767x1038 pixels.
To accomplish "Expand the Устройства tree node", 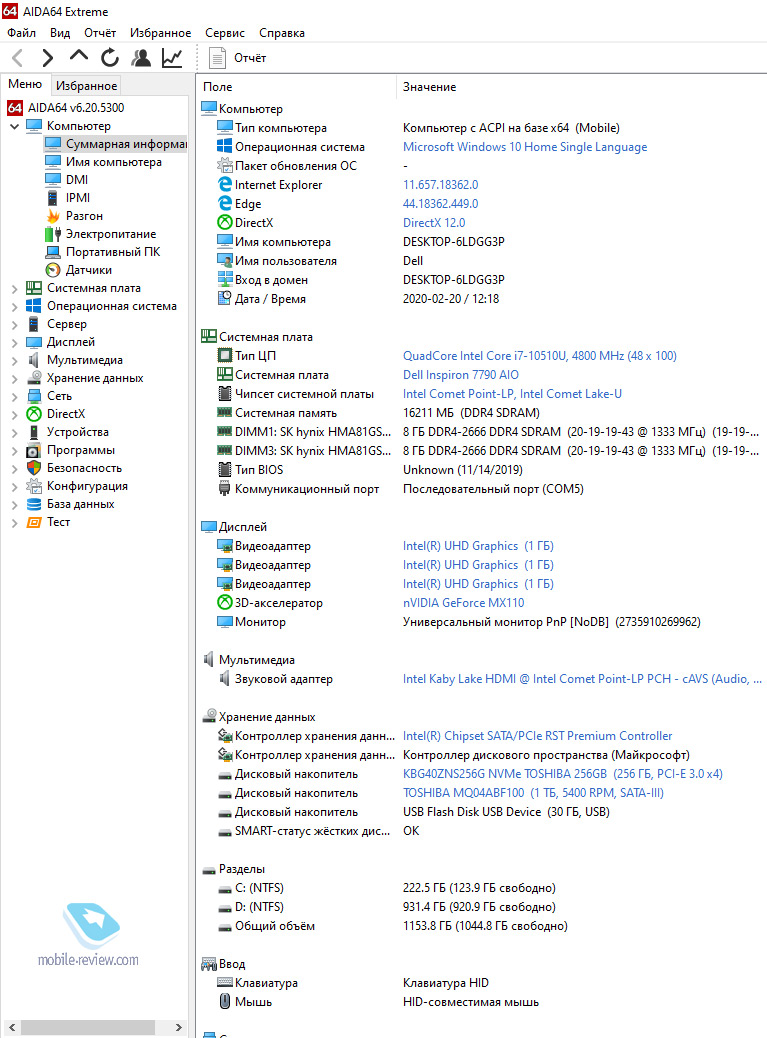I will 15,432.
